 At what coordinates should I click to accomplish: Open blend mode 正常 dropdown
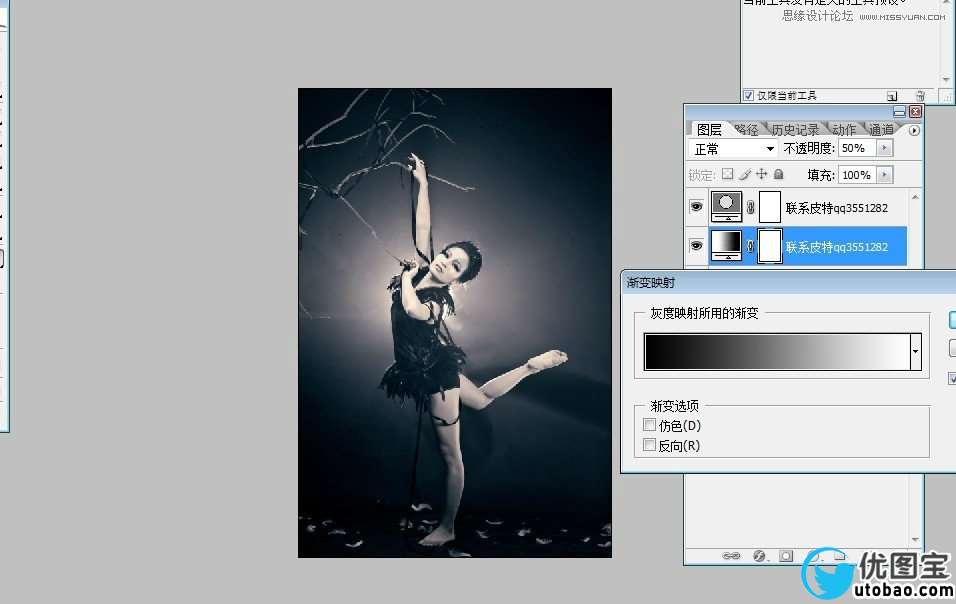click(x=733, y=149)
